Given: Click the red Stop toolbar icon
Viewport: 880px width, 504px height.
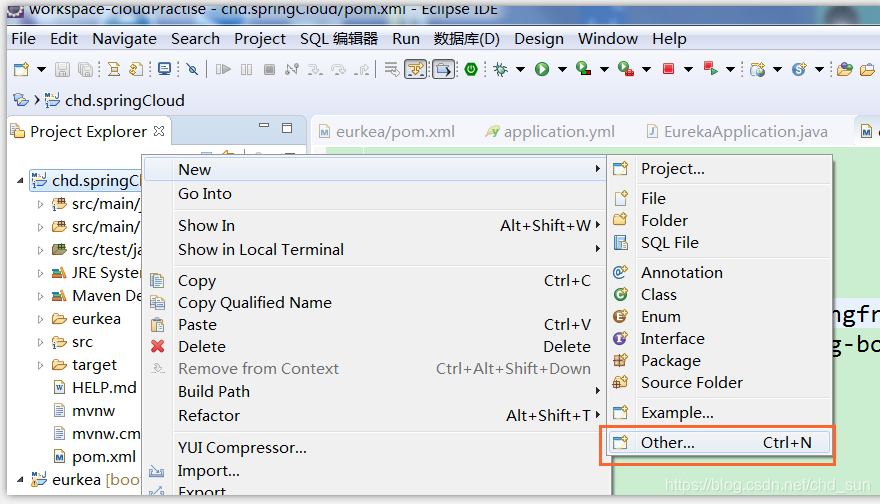Looking at the screenshot, I should [668, 69].
